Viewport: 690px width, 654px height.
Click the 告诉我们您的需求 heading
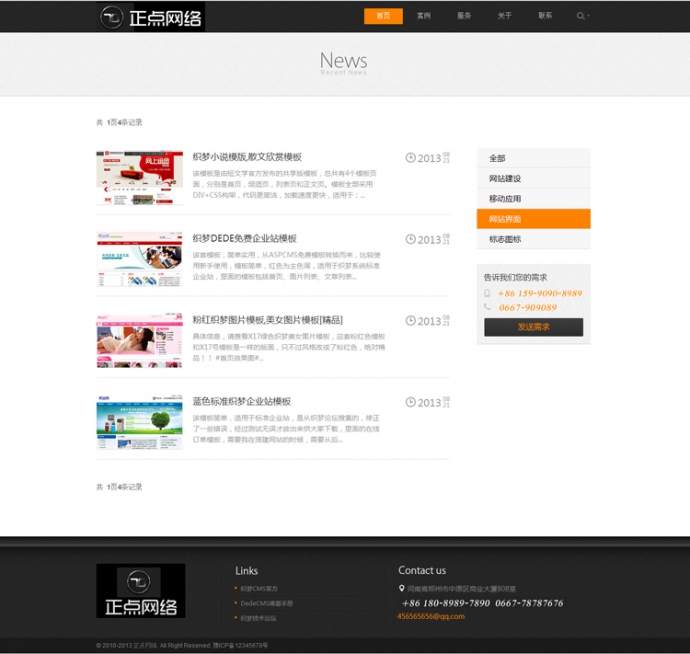515,277
